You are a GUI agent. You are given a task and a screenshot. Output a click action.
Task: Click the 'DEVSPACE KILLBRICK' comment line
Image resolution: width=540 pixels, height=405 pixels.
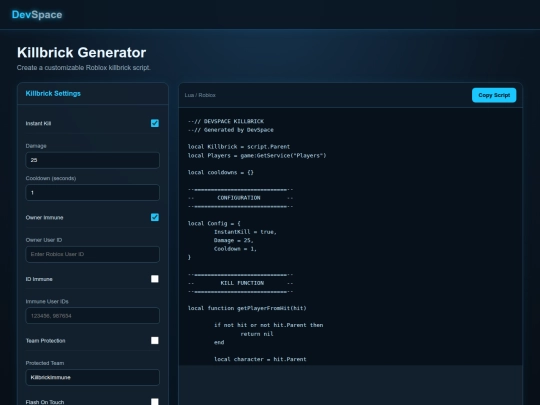point(226,121)
